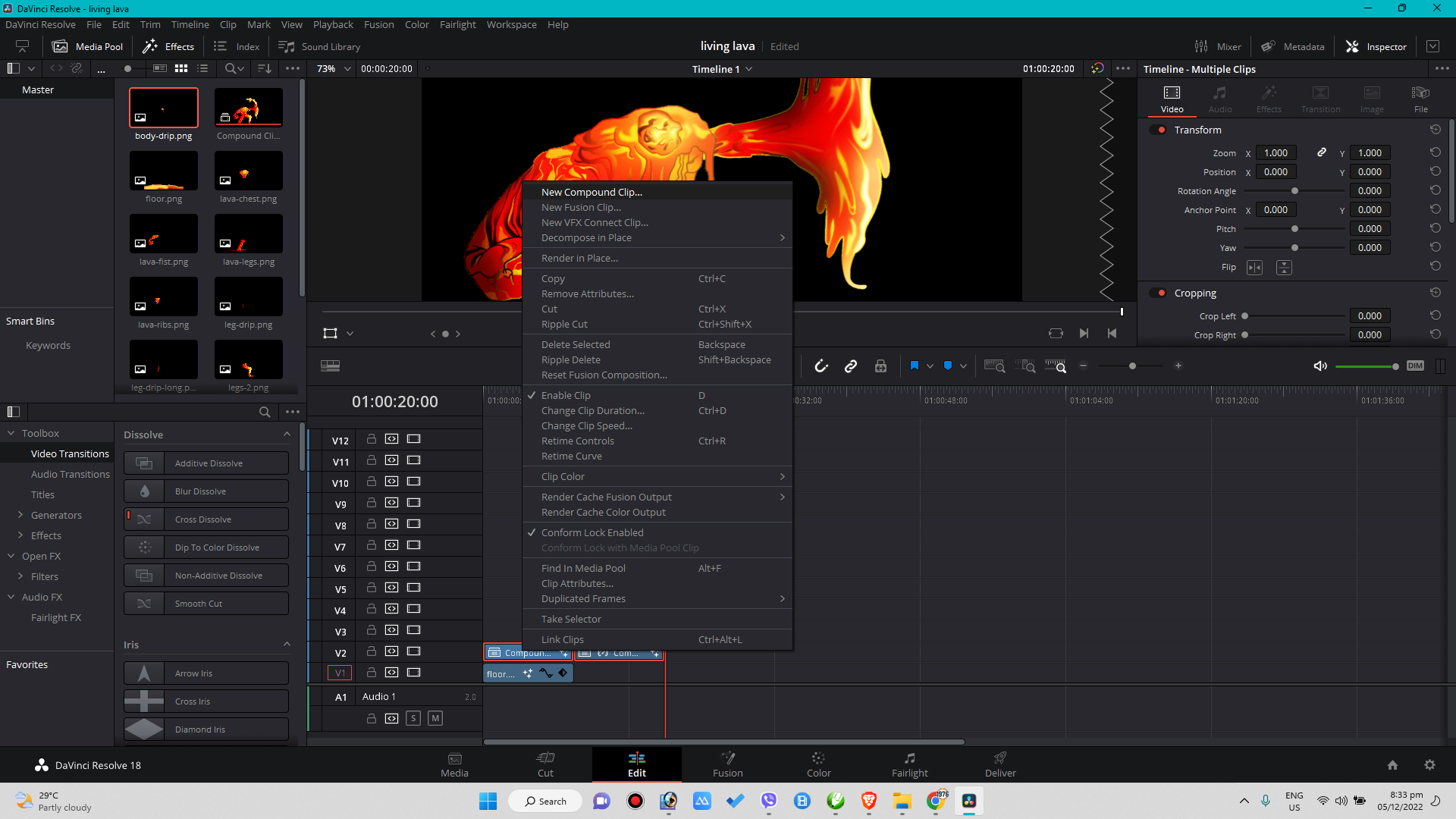The height and width of the screenshot is (819, 1456).
Task: Select body-drip.png thumbnail
Action: tap(164, 108)
